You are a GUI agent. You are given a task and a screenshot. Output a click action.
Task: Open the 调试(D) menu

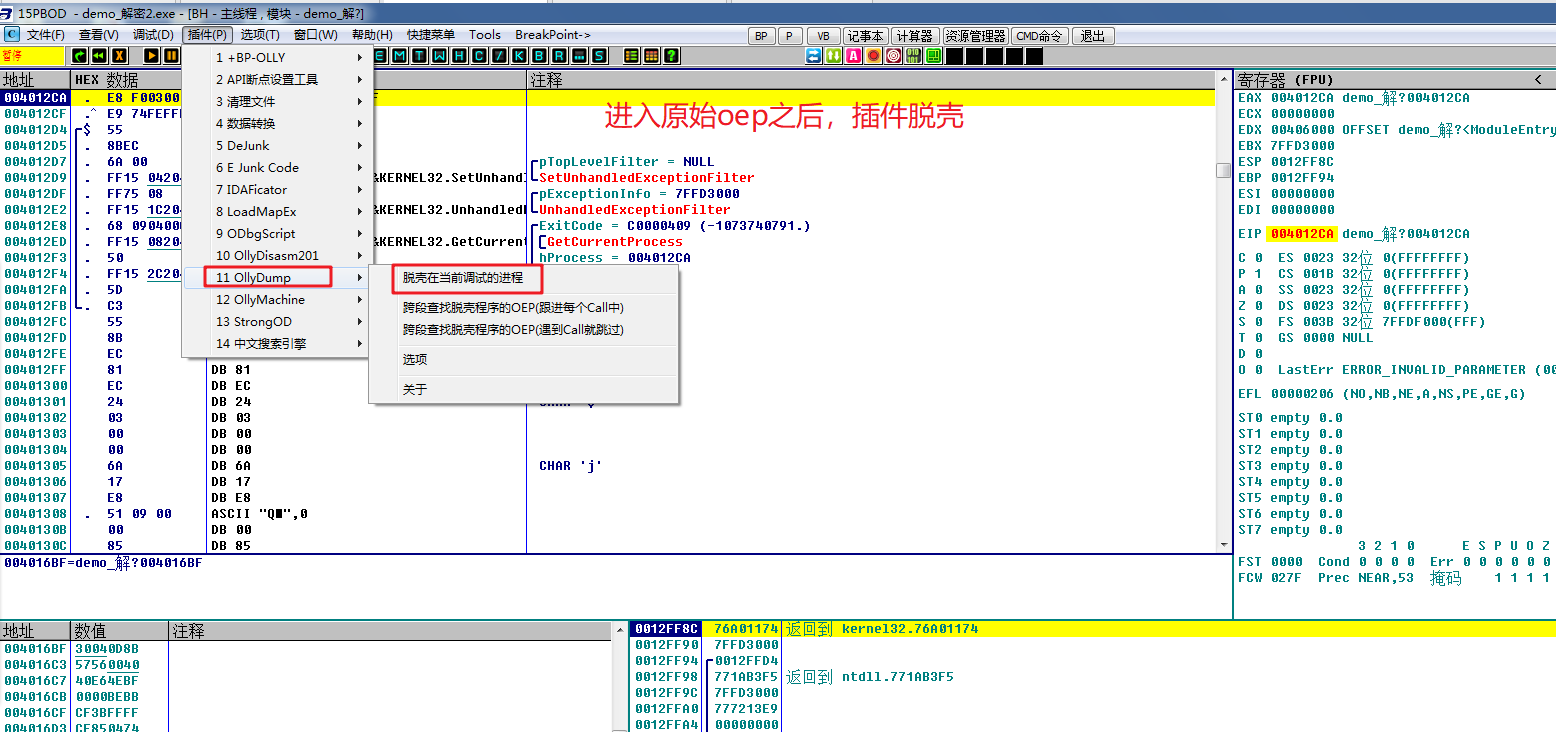click(153, 35)
